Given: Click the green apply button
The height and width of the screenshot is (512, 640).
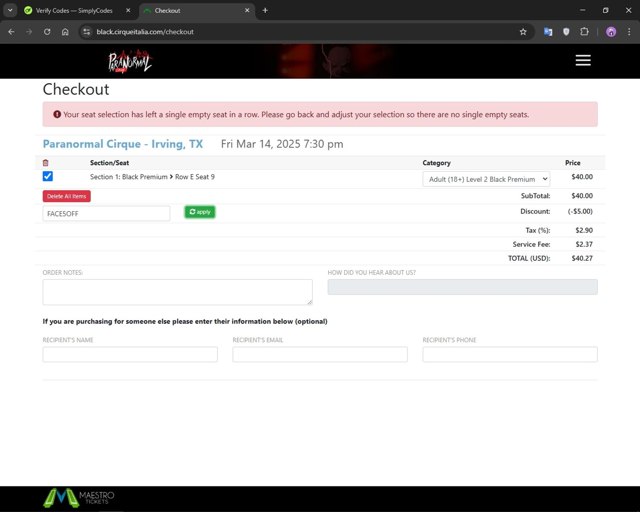Looking at the screenshot, I should (x=200, y=211).
